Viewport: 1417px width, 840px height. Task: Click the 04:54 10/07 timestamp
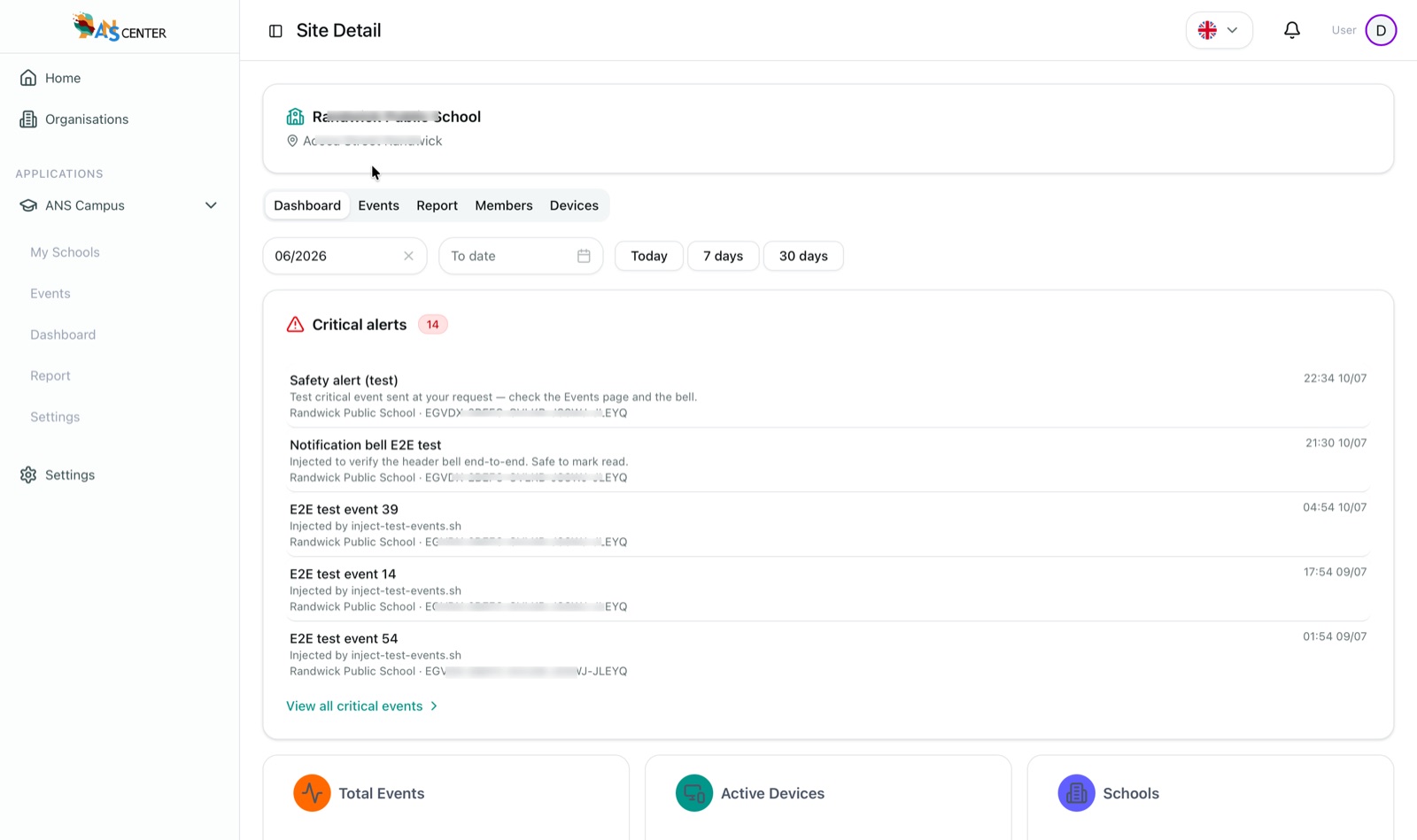pos(1335,507)
